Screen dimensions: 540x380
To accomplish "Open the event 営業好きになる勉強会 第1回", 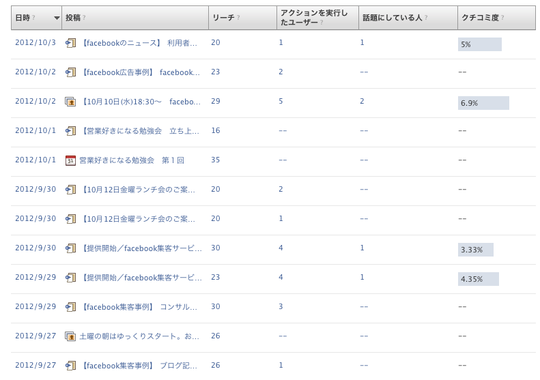I will 132,160.
